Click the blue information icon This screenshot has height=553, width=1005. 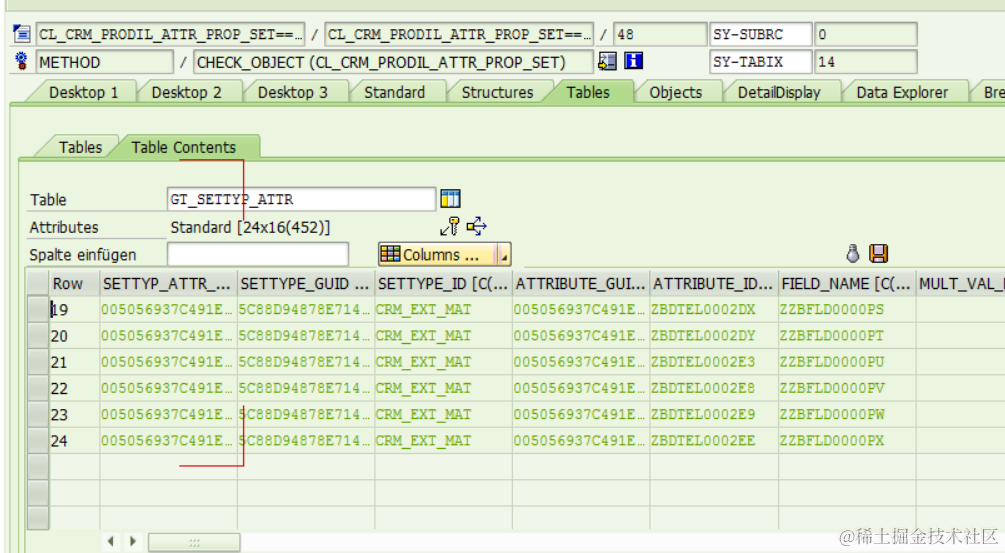[x=633, y=61]
